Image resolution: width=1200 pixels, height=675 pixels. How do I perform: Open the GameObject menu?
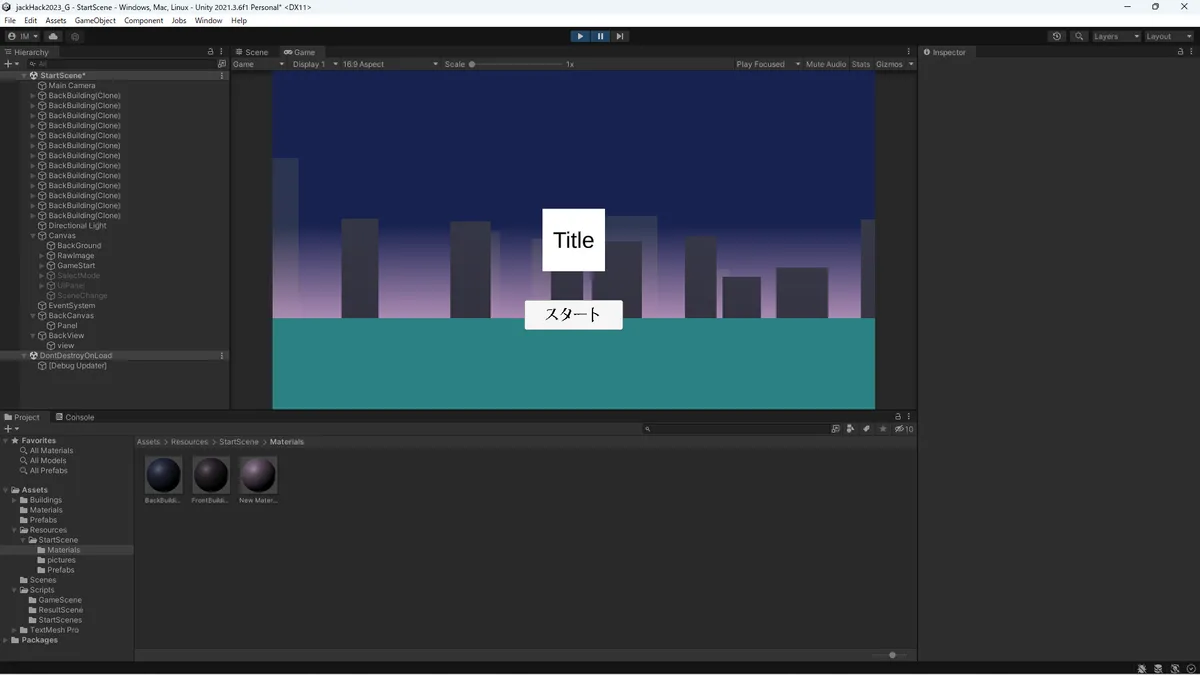(95, 20)
